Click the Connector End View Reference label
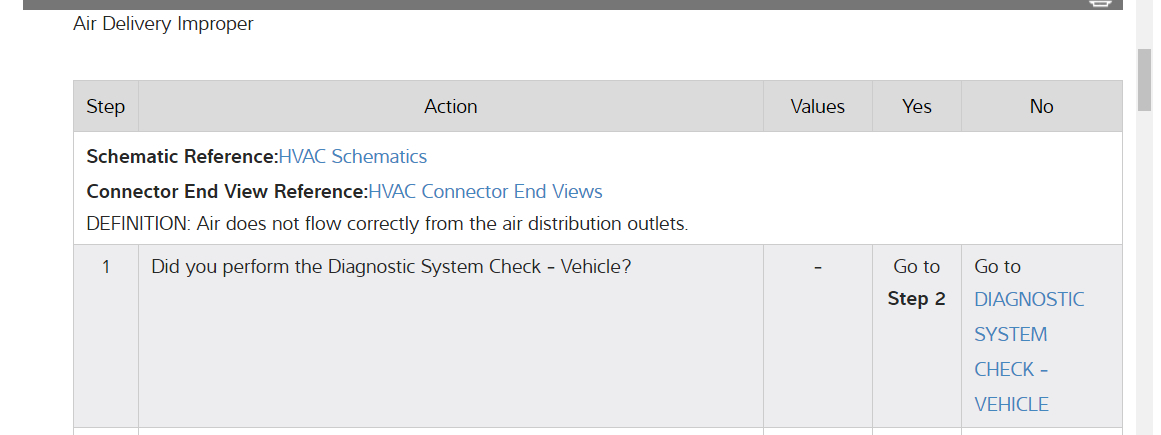This screenshot has height=435, width=1161. tap(227, 192)
